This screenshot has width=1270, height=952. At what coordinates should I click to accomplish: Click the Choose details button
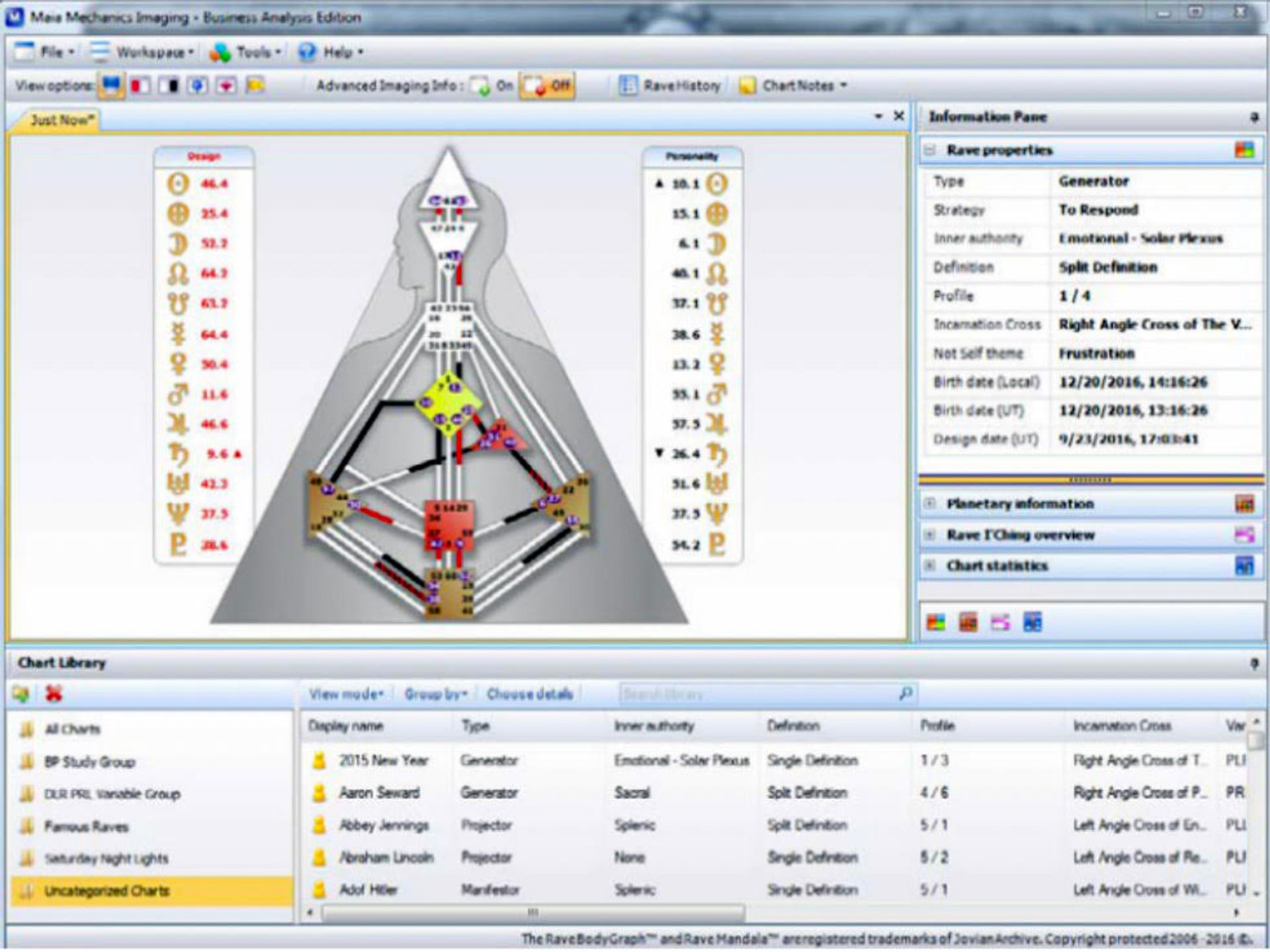coord(530,694)
